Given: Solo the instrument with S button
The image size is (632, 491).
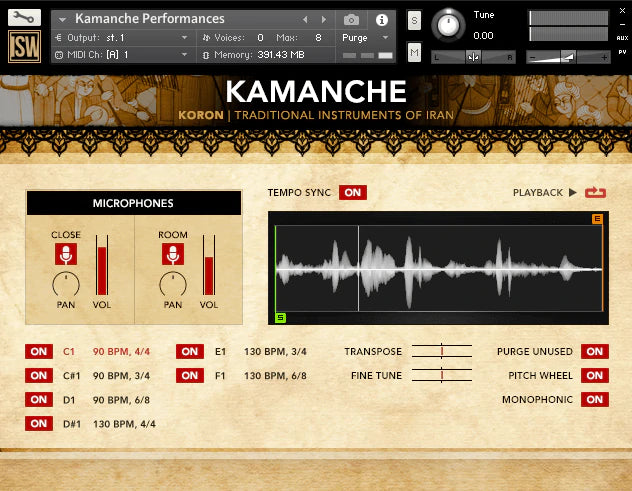Looking at the screenshot, I should point(414,21).
